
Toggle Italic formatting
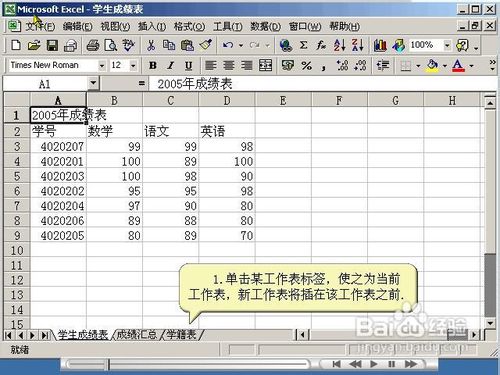click(x=171, y=65)
